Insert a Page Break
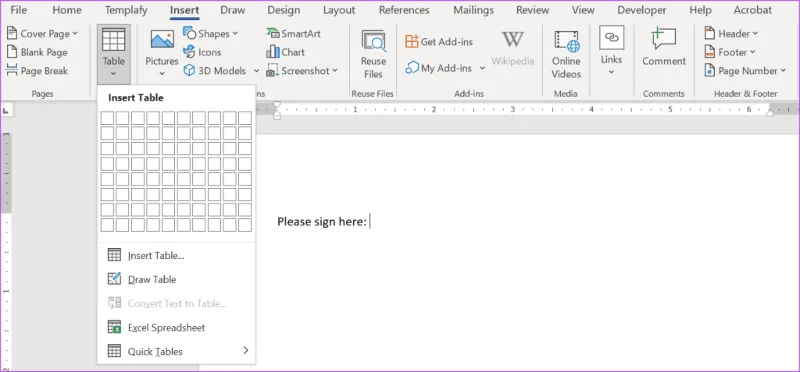The height and width of the screenshot is (372, 800). pos(37,71)
